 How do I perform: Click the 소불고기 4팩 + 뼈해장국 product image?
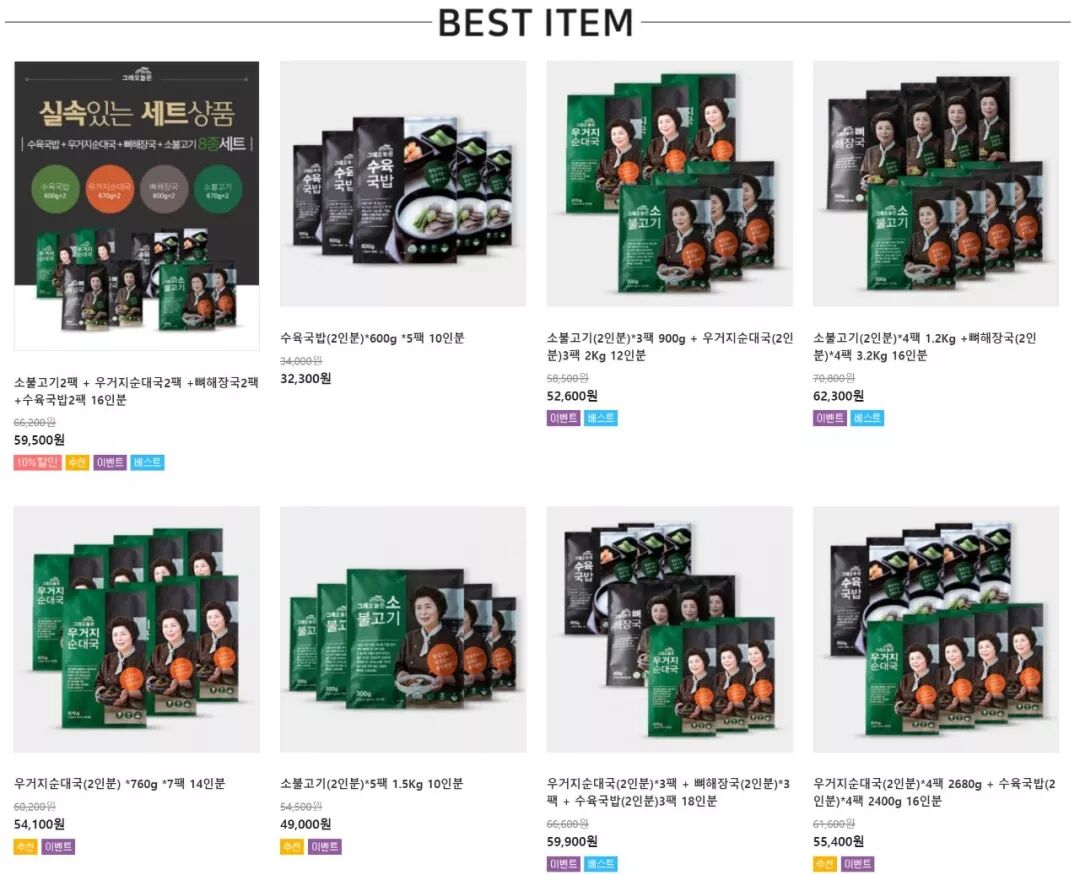coord(935,183)
